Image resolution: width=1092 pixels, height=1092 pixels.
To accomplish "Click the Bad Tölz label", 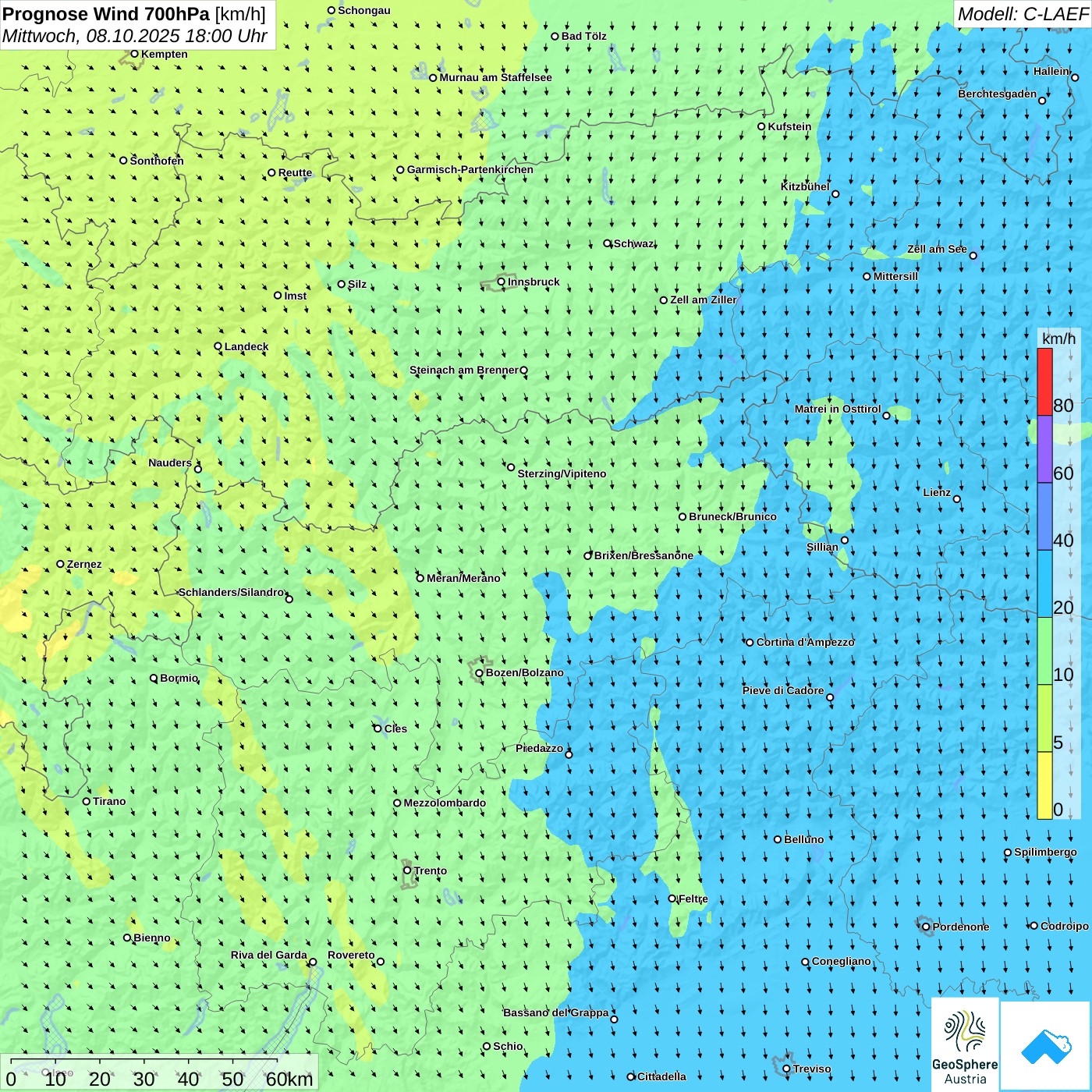I will click(584, 36).
